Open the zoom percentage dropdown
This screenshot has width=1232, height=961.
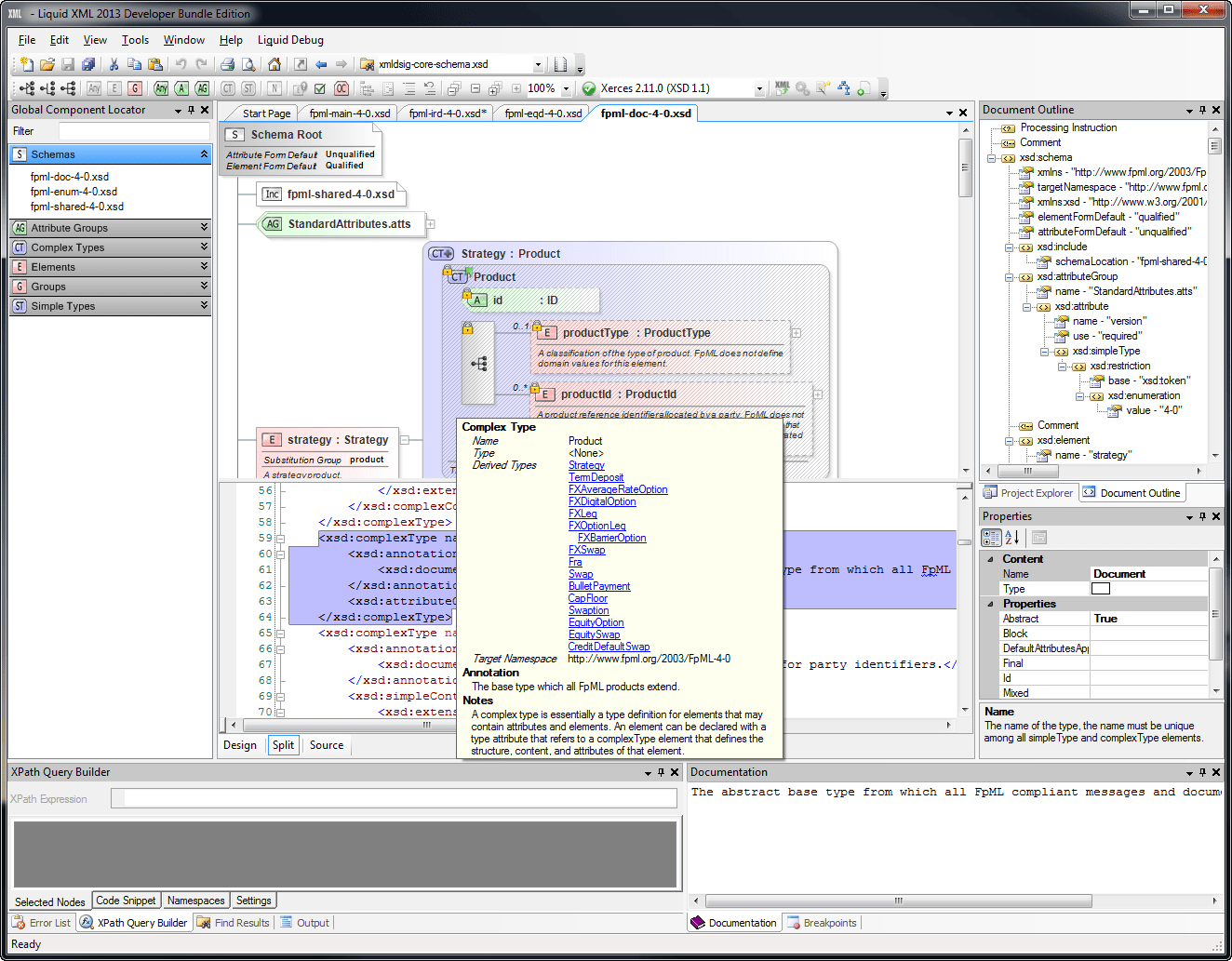[x=566, y=89]
